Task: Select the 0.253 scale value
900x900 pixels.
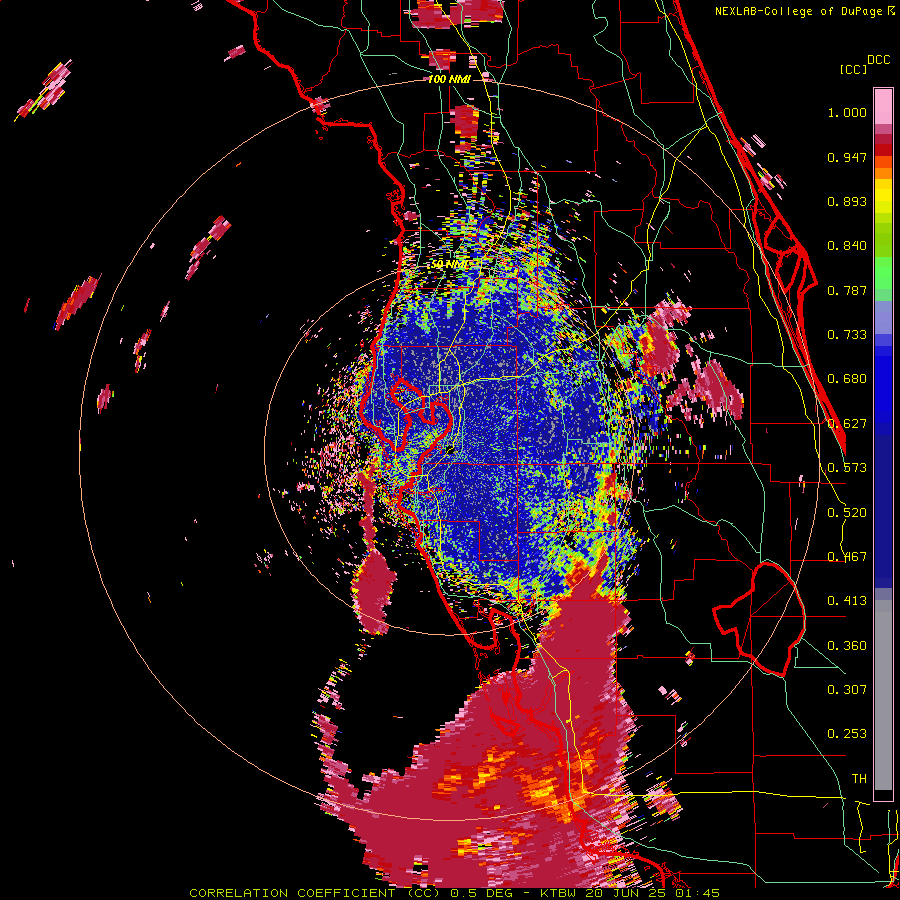Action: tap(847, 734)
